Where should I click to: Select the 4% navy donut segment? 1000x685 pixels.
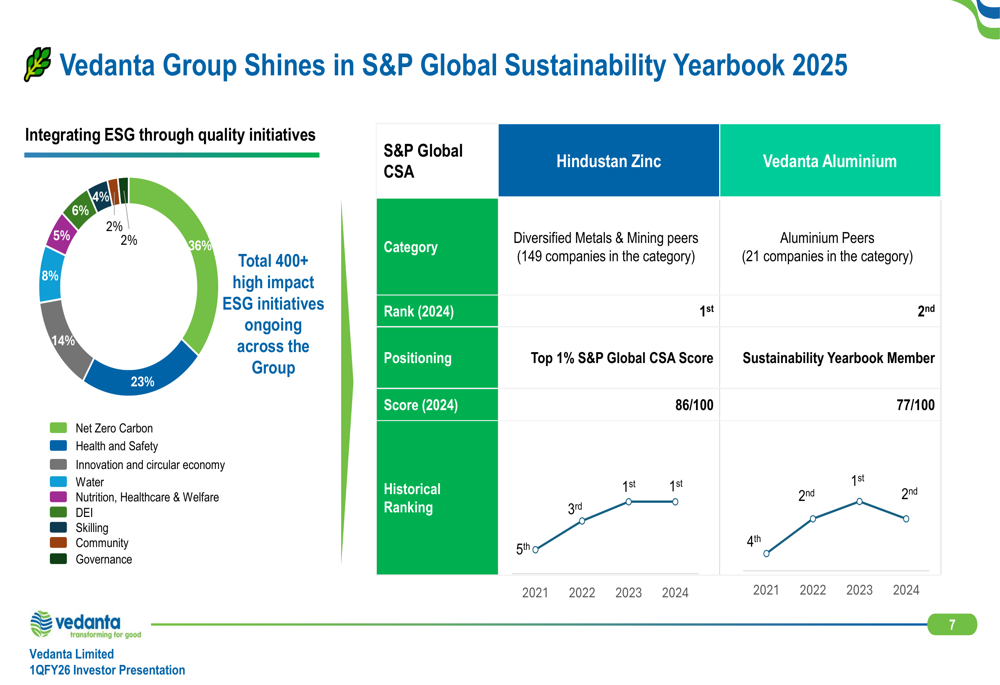[x=99, y=196]
